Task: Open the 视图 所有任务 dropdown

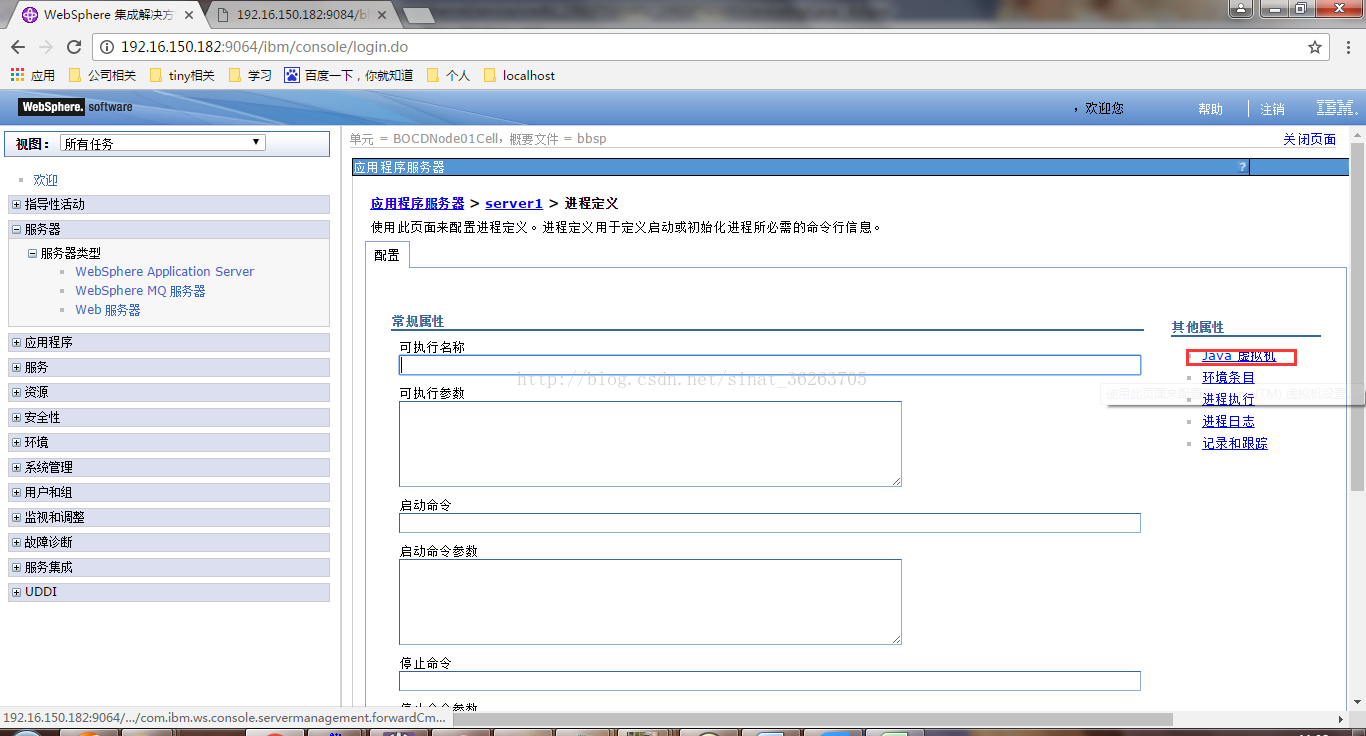Action: (x=162, y=143)
